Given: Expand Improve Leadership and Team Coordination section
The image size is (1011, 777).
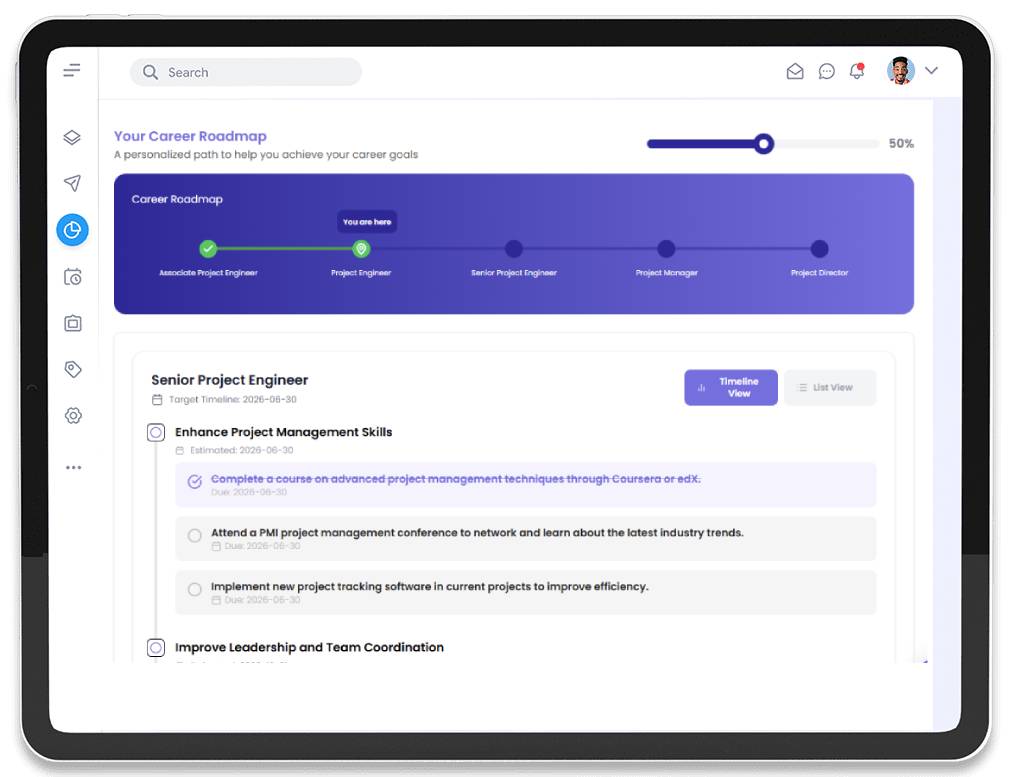Looking at the screenshot, I should point(156,648).
